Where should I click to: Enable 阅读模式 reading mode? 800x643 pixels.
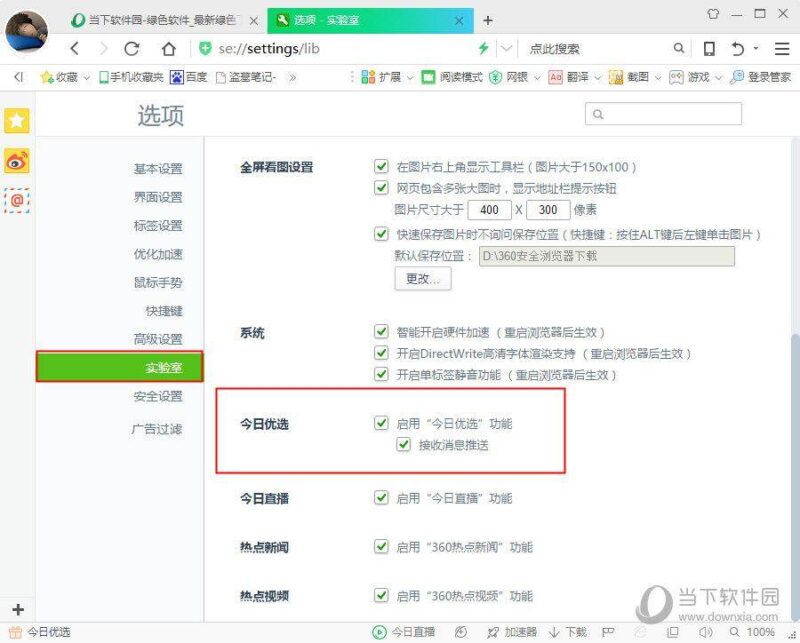457,76
